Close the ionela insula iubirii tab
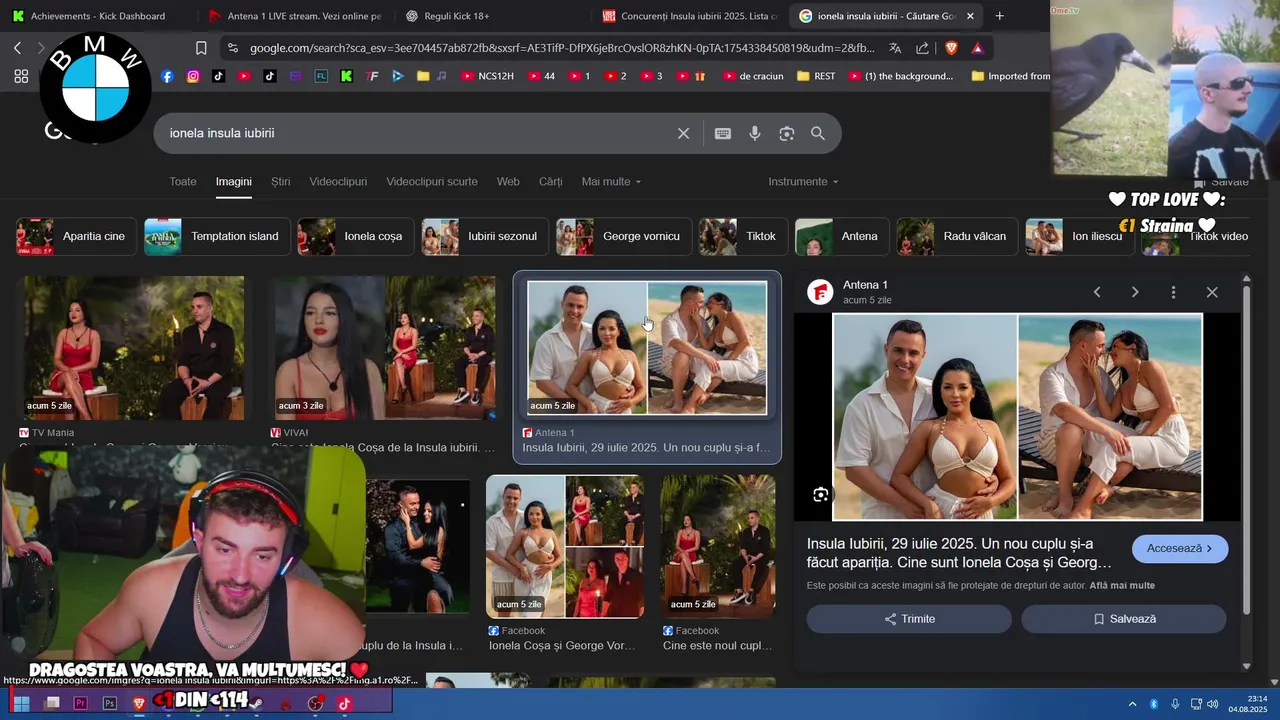Screen dimensions: 1280x720 [970, 16]
